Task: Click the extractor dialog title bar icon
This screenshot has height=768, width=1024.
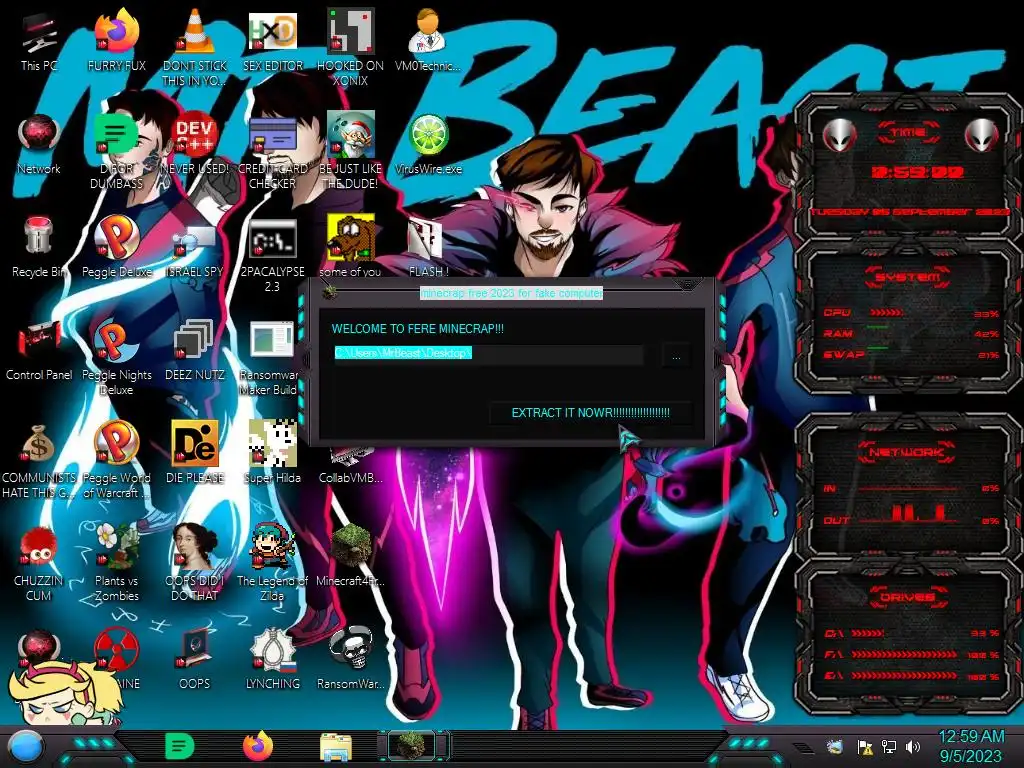Action: point(330,291)
